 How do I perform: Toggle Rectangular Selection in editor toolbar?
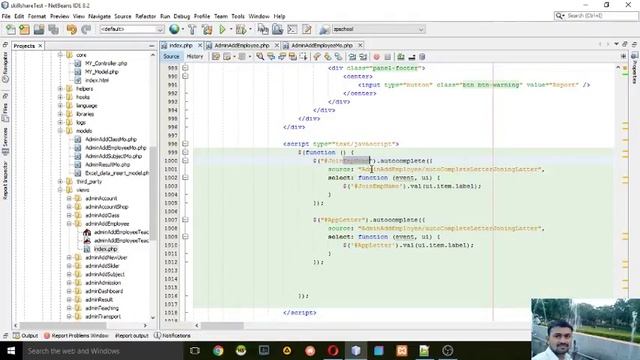tap(303, 57)
